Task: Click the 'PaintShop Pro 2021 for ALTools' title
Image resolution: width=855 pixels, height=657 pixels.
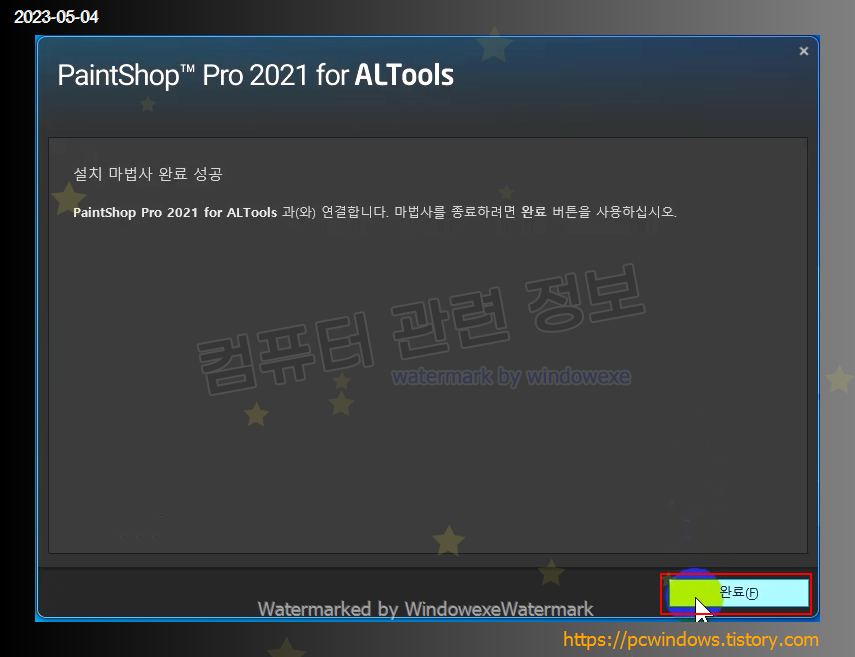Action: coord(255,75)
